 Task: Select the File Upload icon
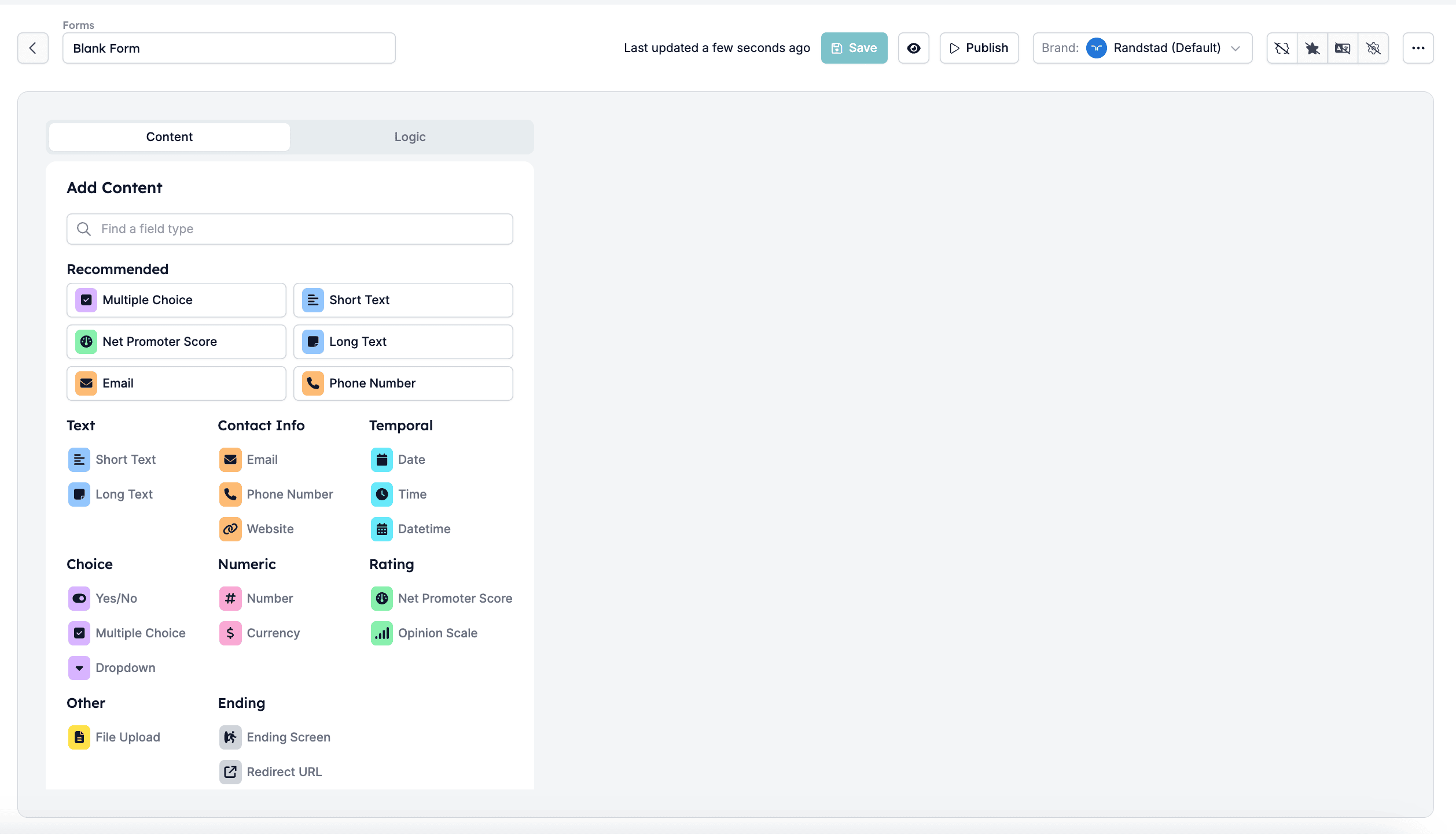click(79, 737)
